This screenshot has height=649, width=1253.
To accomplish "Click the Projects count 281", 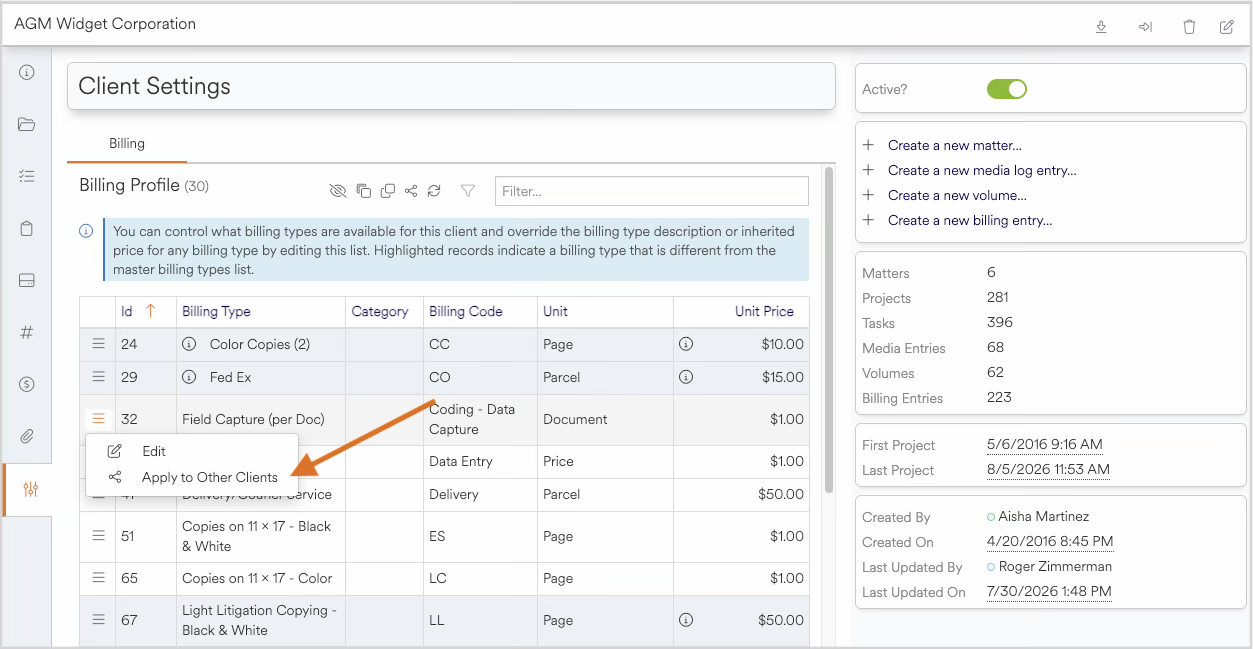I will (x=997, y=298).
